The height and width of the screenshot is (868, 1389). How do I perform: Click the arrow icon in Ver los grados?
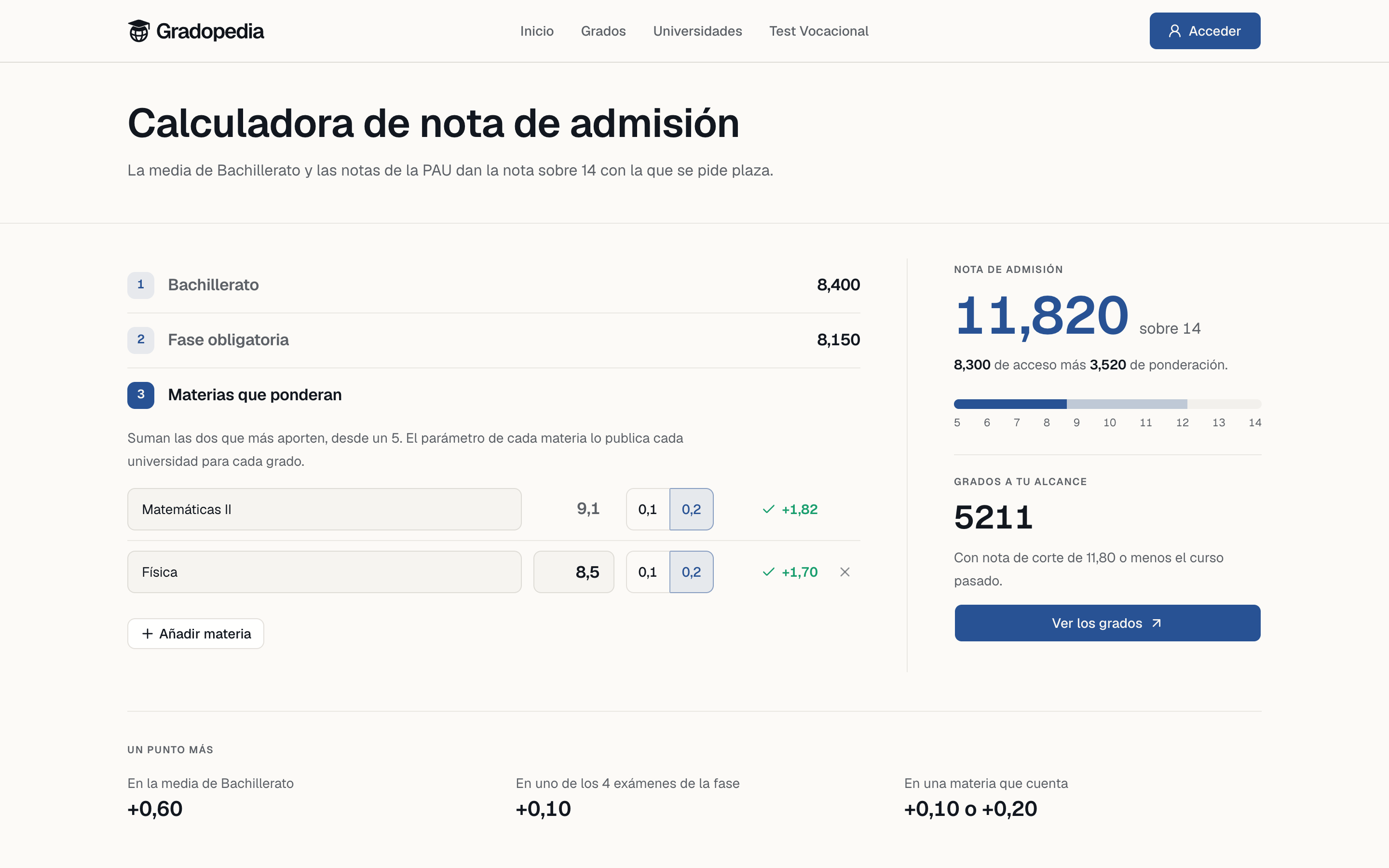(1157, 623)
